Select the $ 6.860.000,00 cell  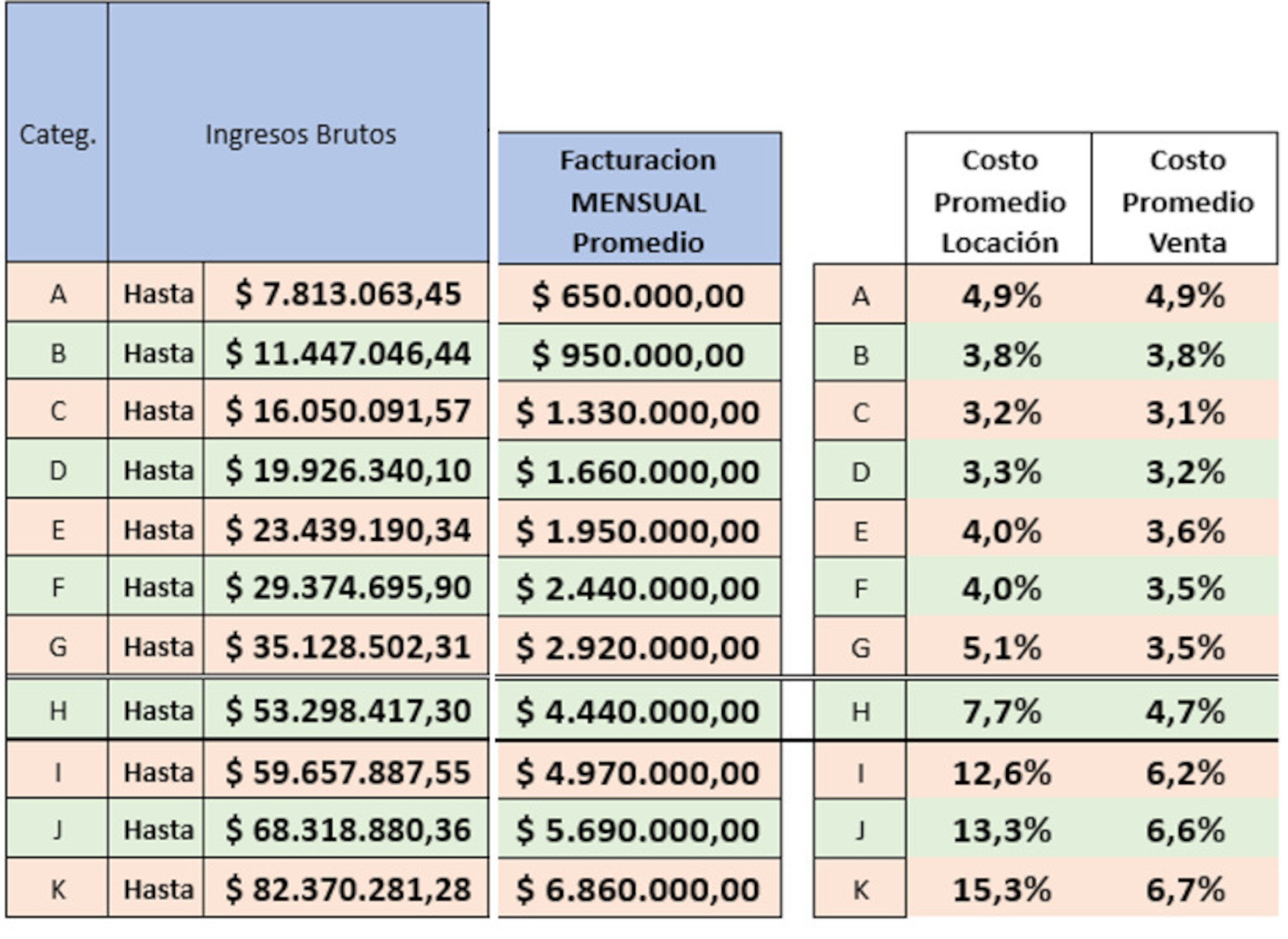638,889
